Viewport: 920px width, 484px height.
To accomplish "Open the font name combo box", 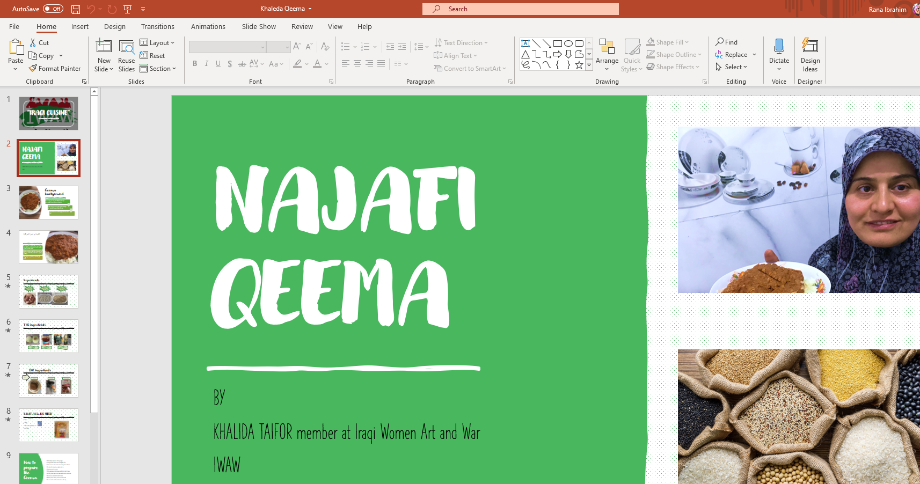I will coord(228,47).
